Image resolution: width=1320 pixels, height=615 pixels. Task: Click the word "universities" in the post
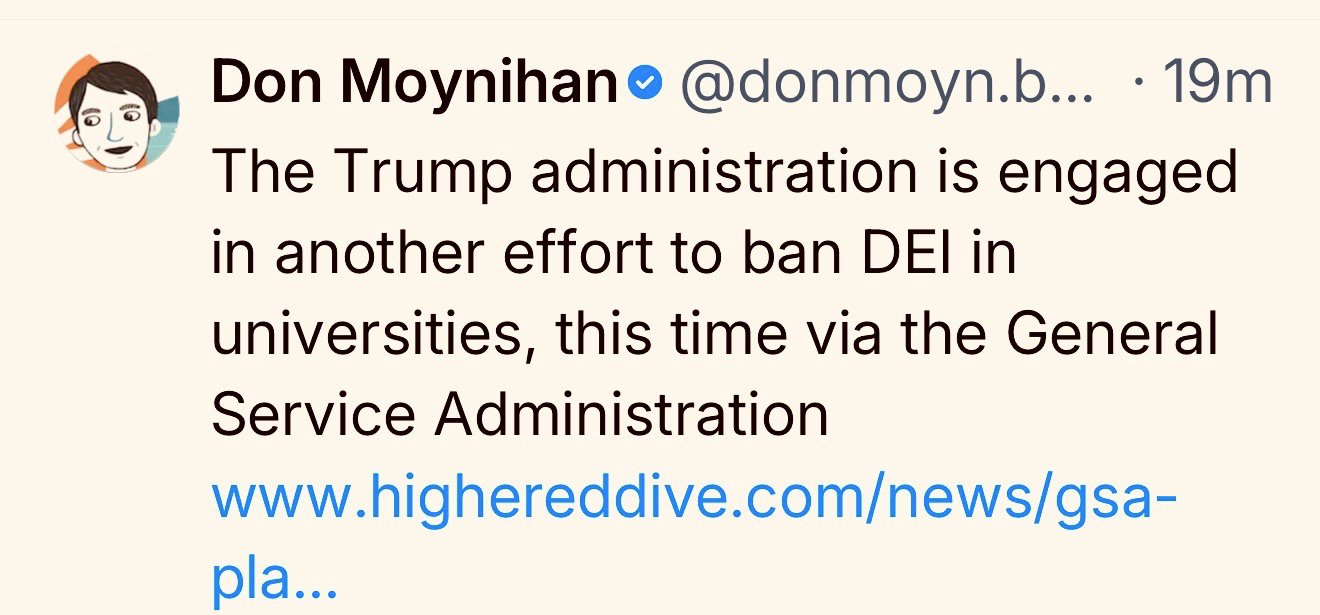(x=368, y=334)
